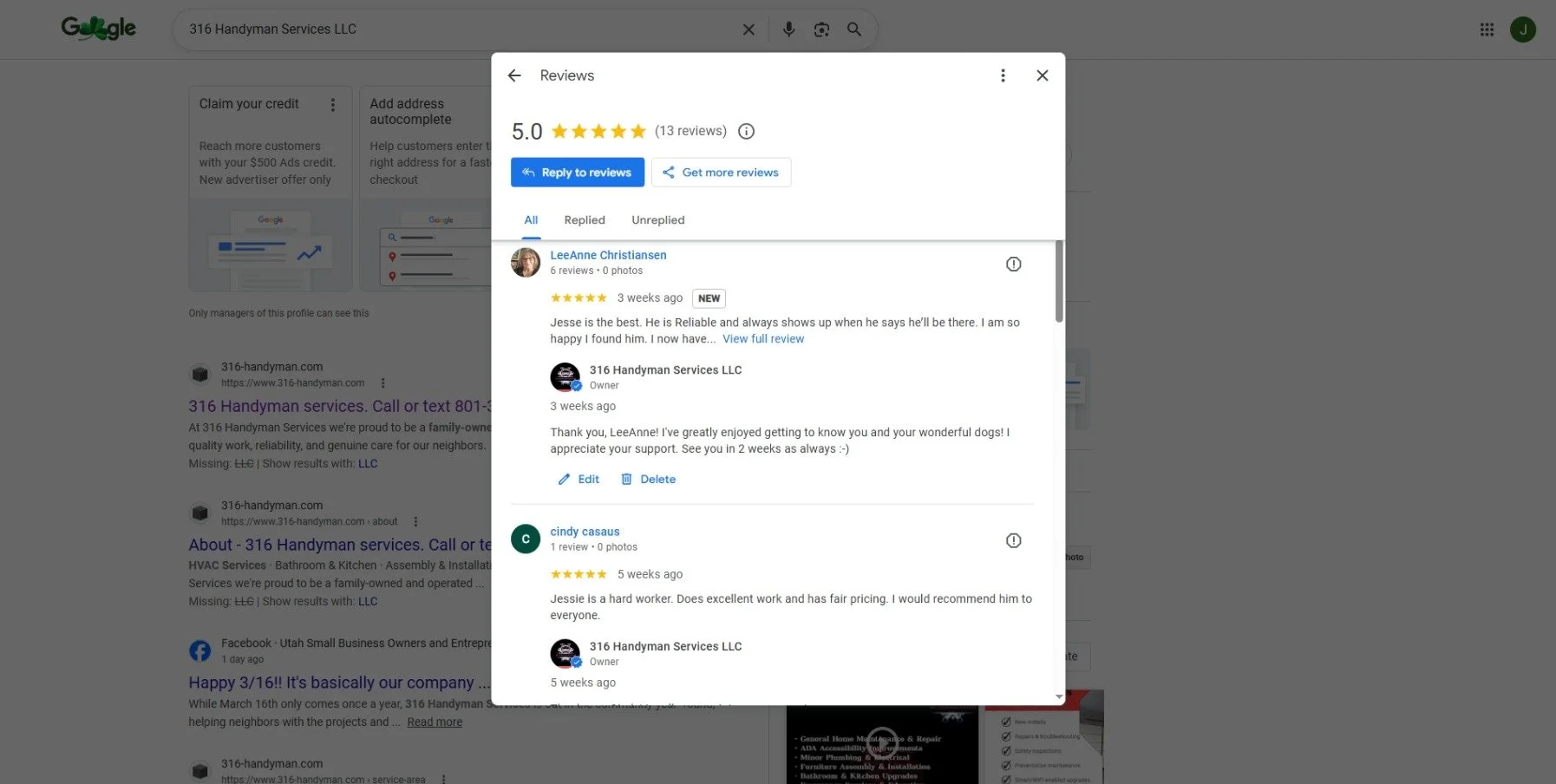
Task: Open 316 Handyman services search result
Action: (x=340, y=406)
